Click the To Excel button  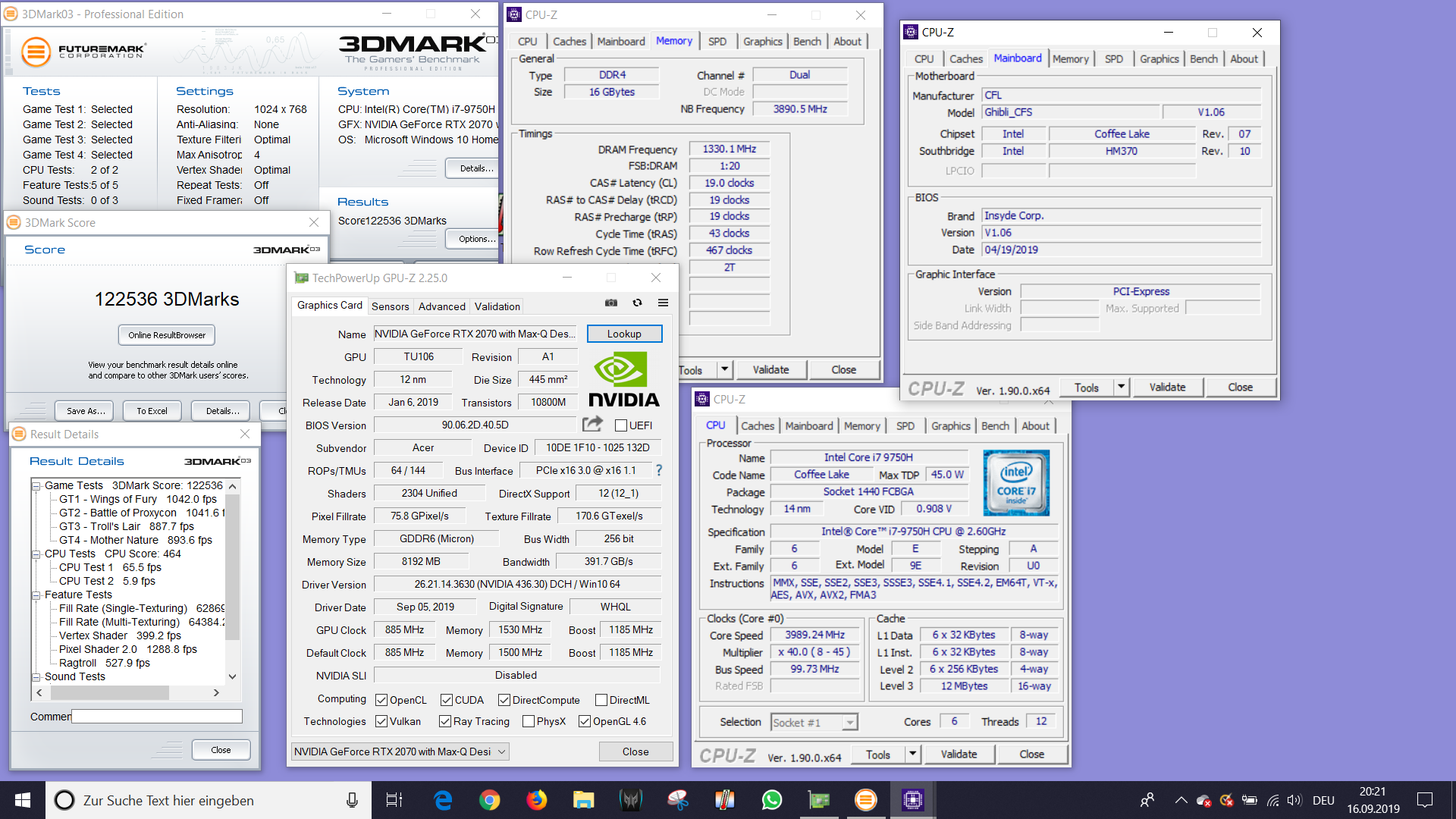[152, 410]
